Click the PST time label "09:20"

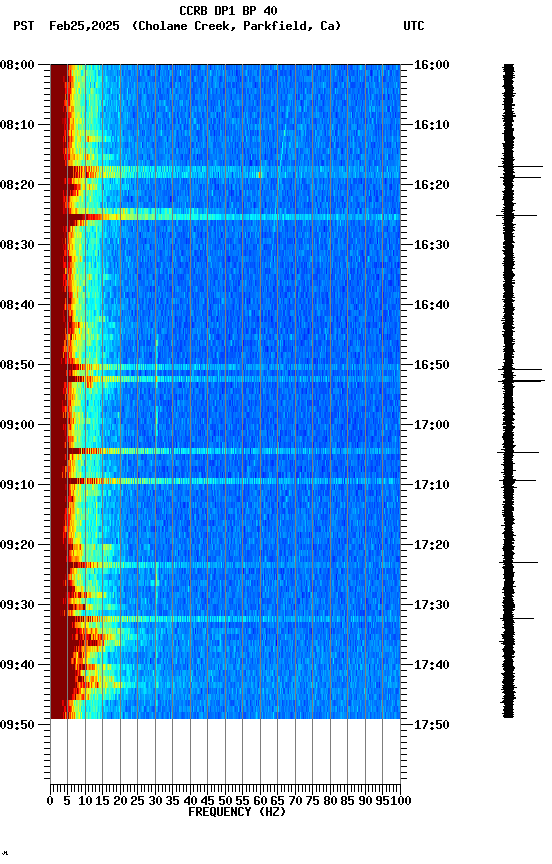coord(17,545)
